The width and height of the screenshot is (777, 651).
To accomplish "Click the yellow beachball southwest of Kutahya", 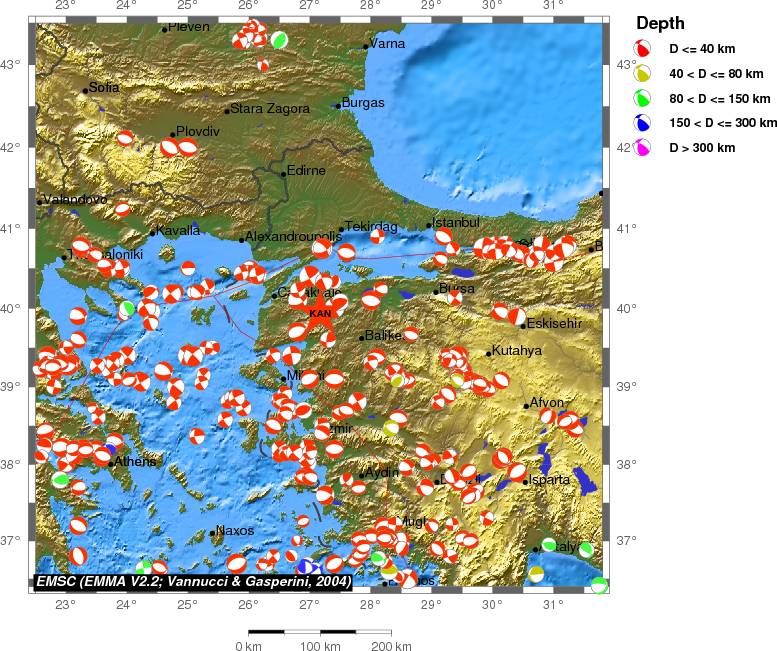I will pos(458,379).
